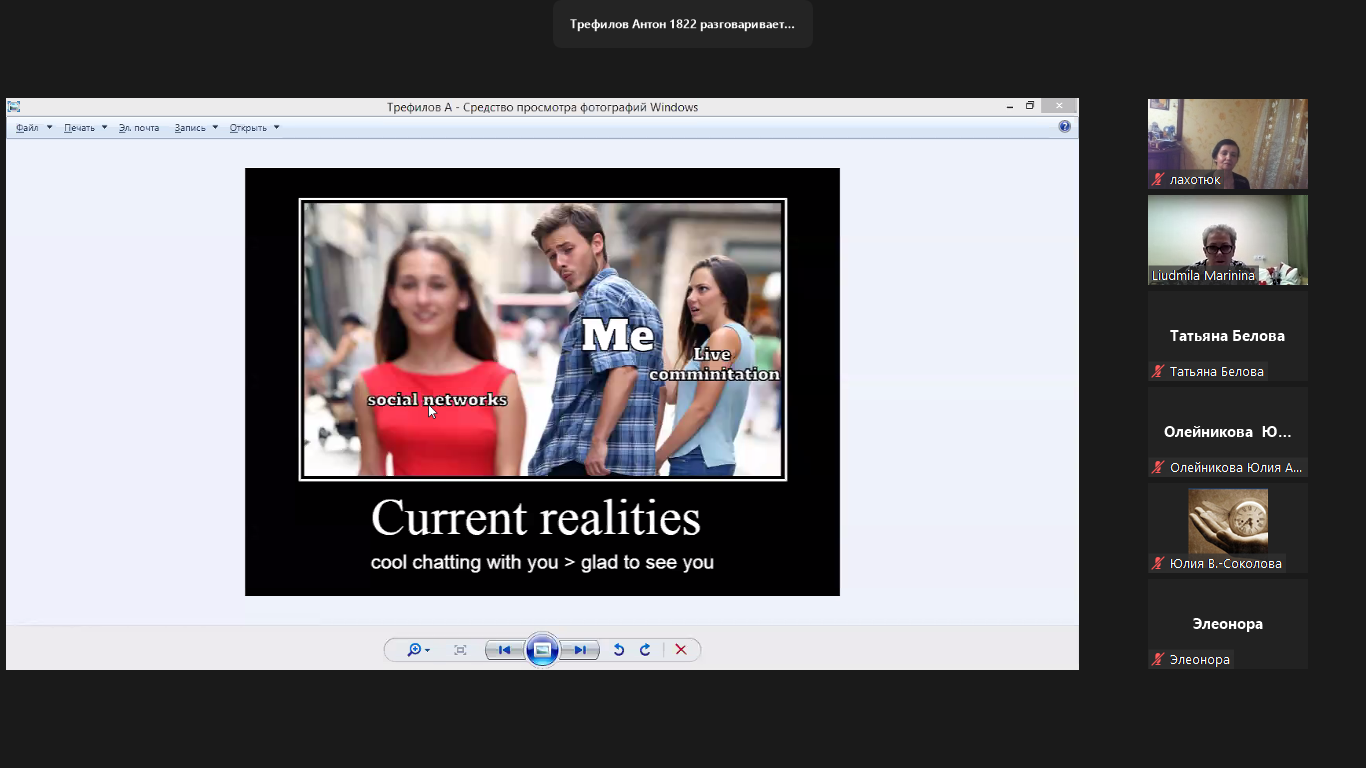This screenshot has width=1366, height=768.
Task: Start the slide show
Action: pos(542,650)
